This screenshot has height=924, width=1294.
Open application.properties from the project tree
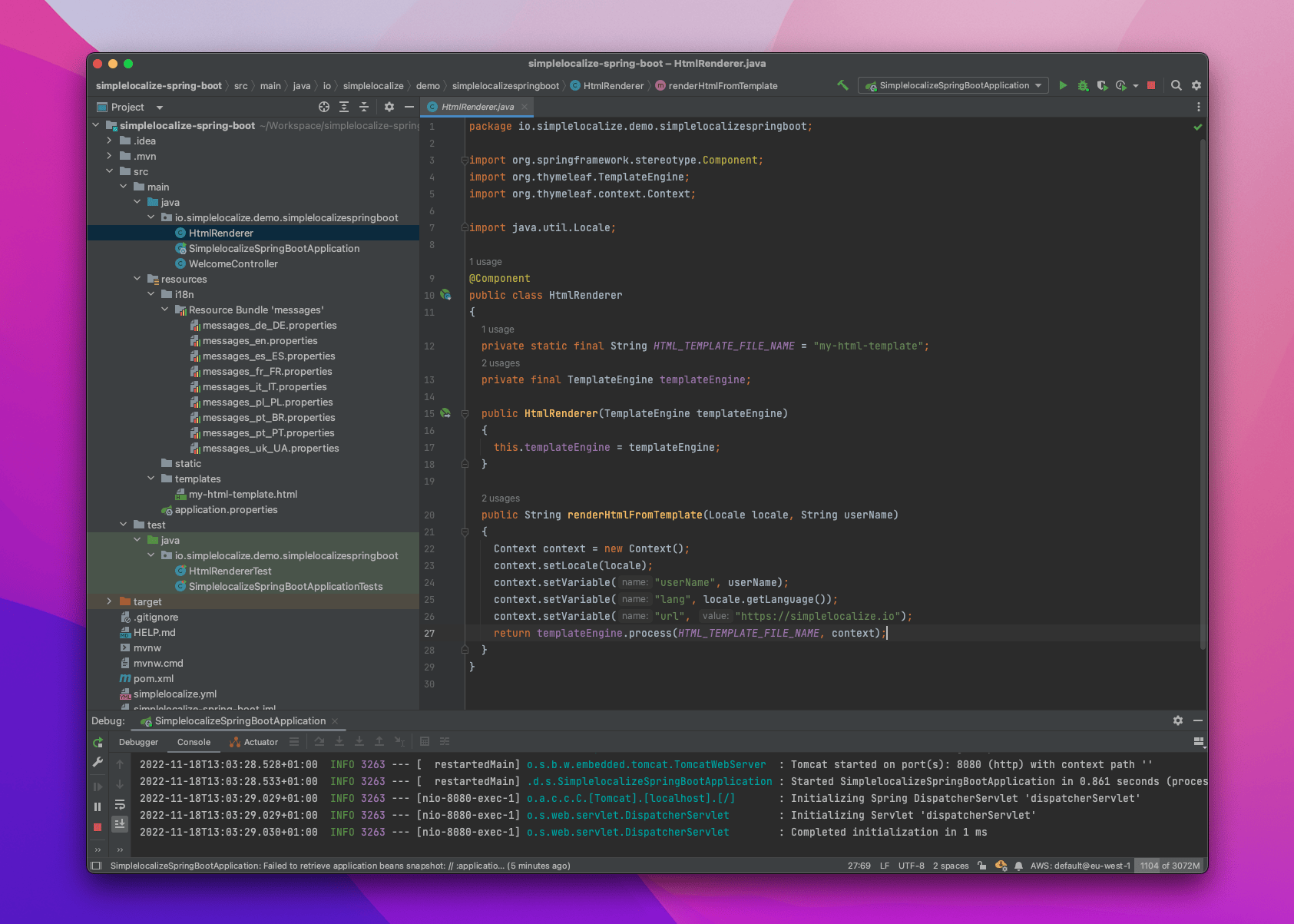(227, 509)
